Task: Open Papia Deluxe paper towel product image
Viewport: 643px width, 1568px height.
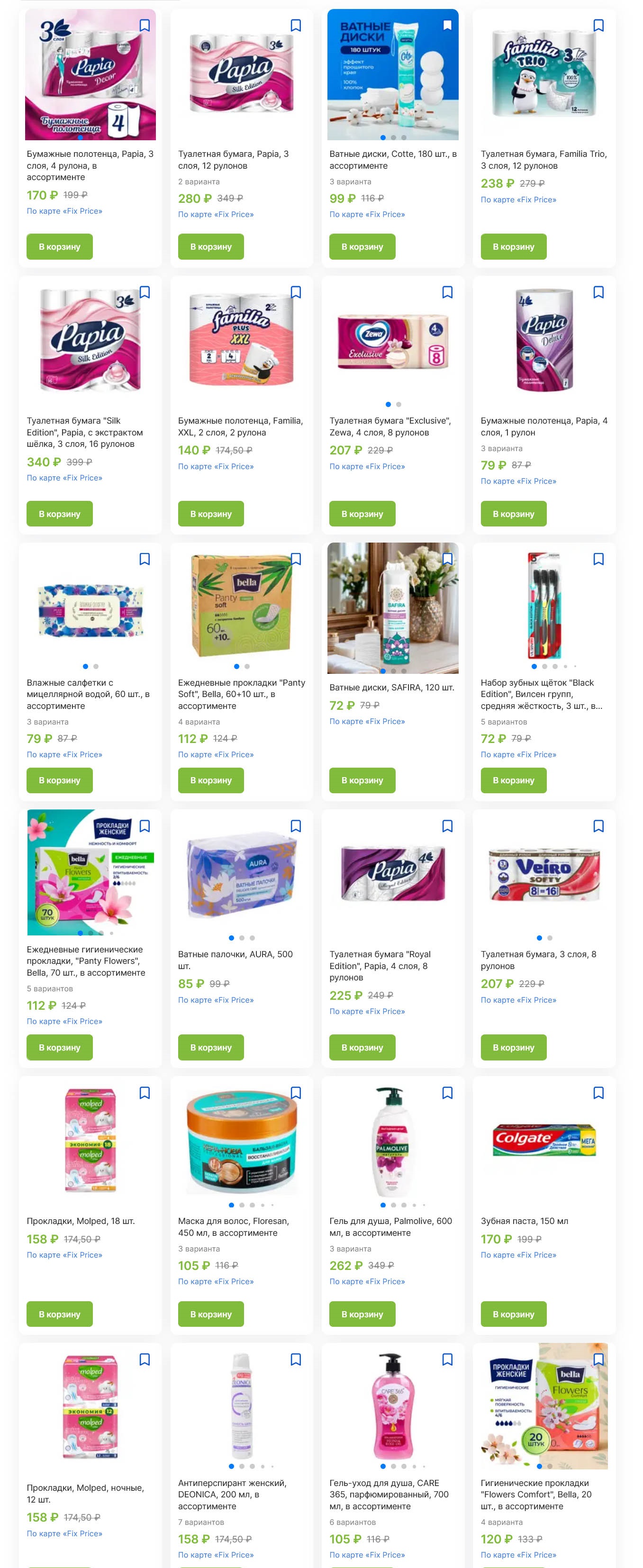Action: click(x=544, y=340)
